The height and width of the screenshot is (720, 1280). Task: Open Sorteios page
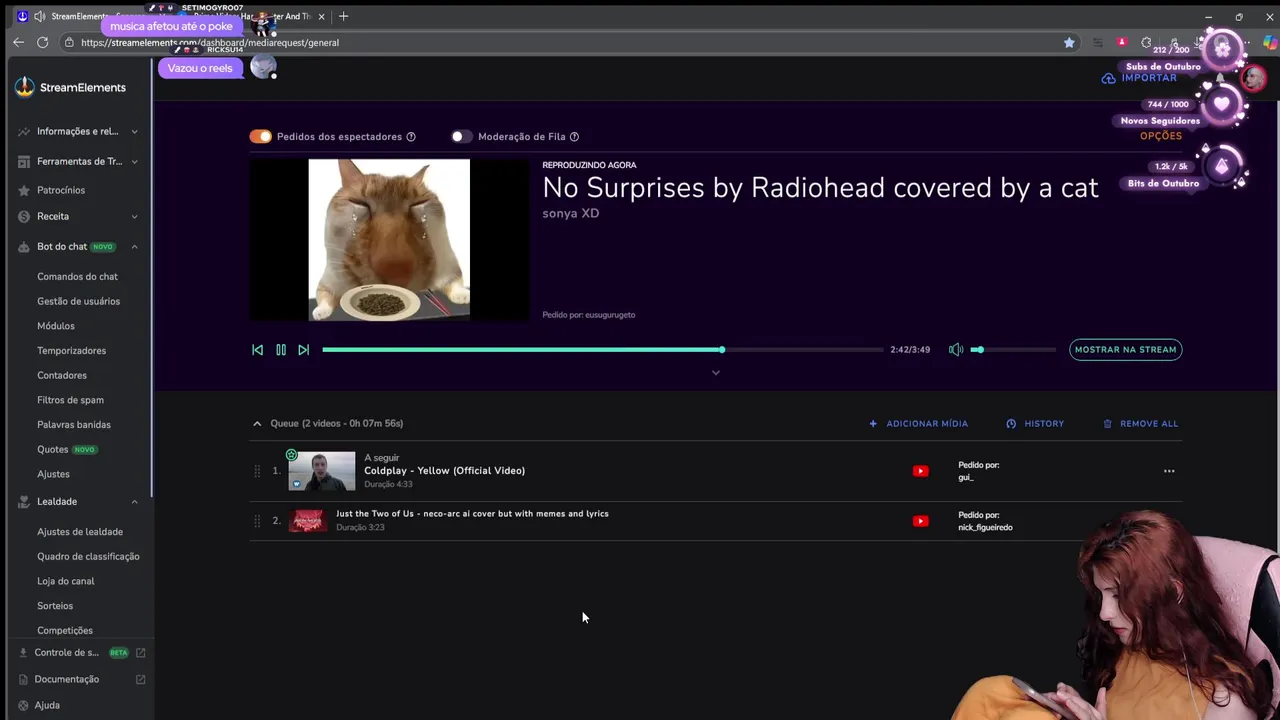coord(55,606)
